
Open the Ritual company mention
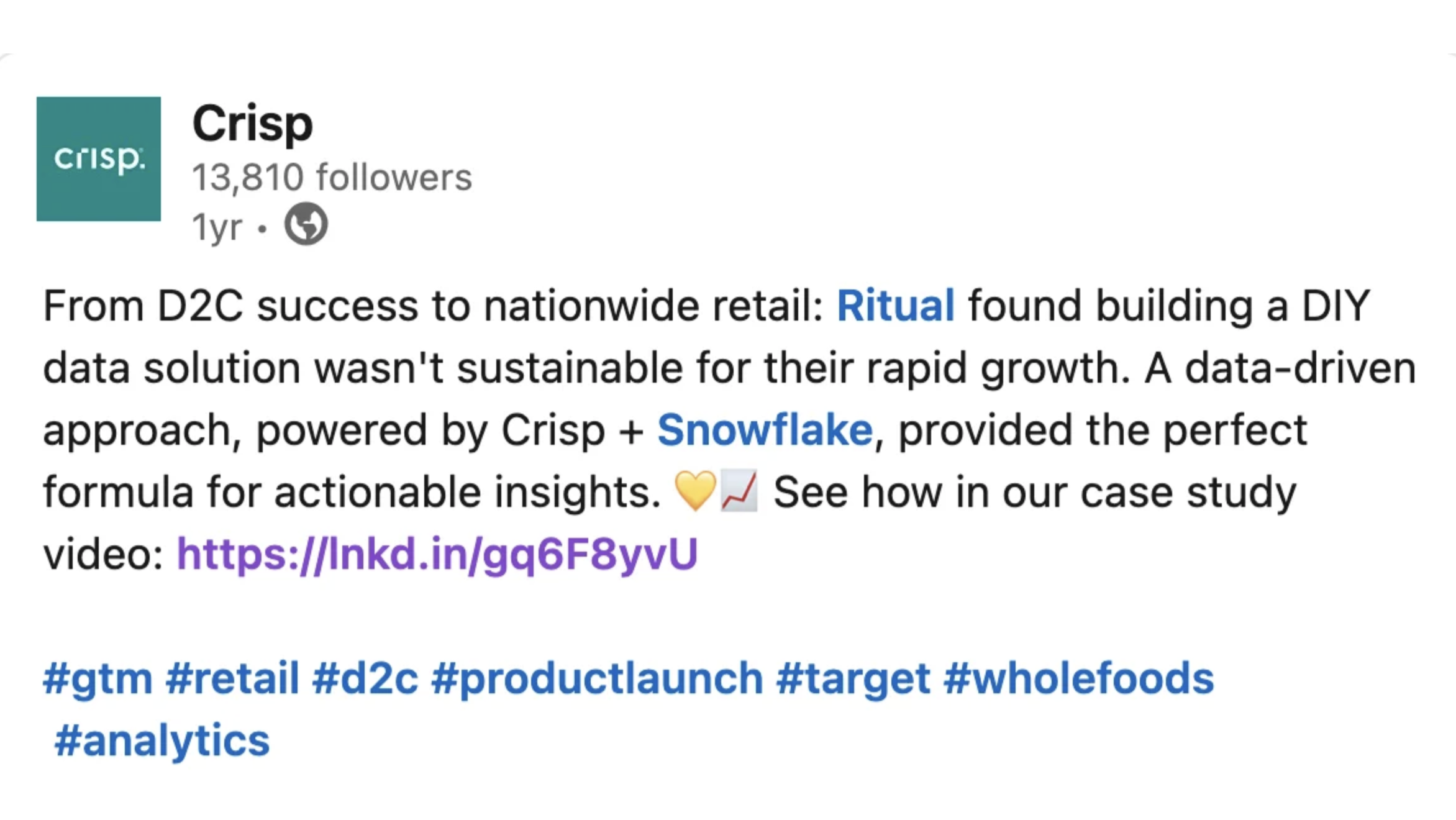pos(895,306)
